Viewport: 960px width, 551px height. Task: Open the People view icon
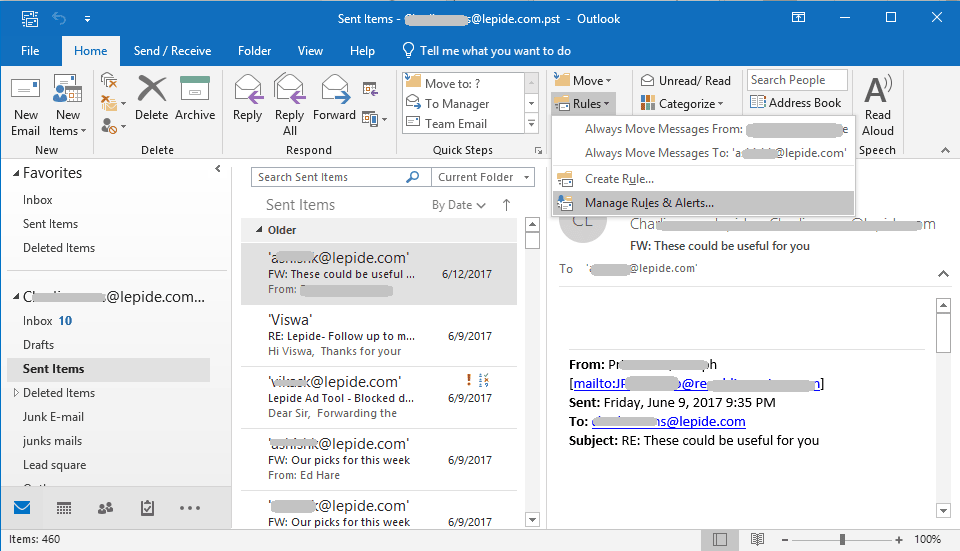pos(105,508)
